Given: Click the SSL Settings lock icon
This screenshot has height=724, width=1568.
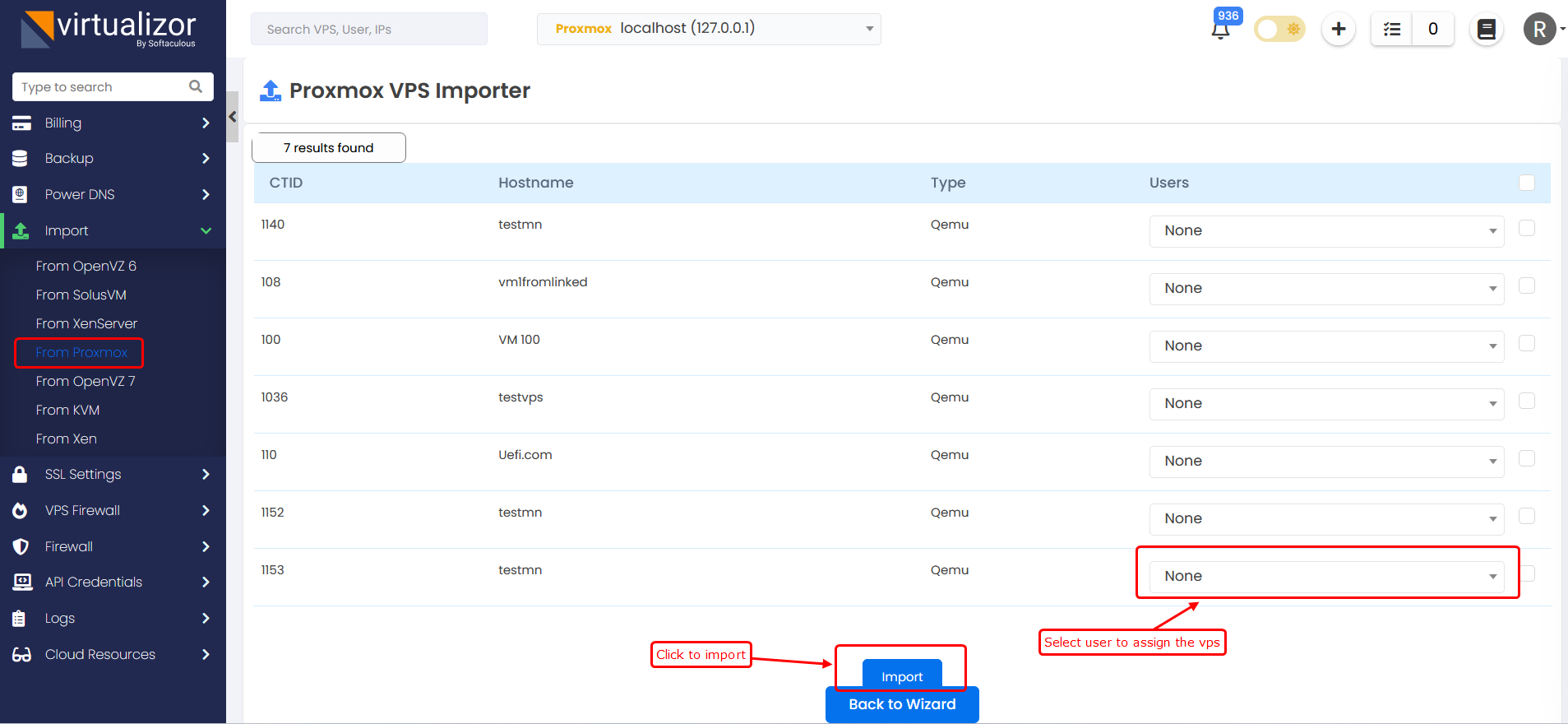Looking at the screenshot, I should click(20, 474).
